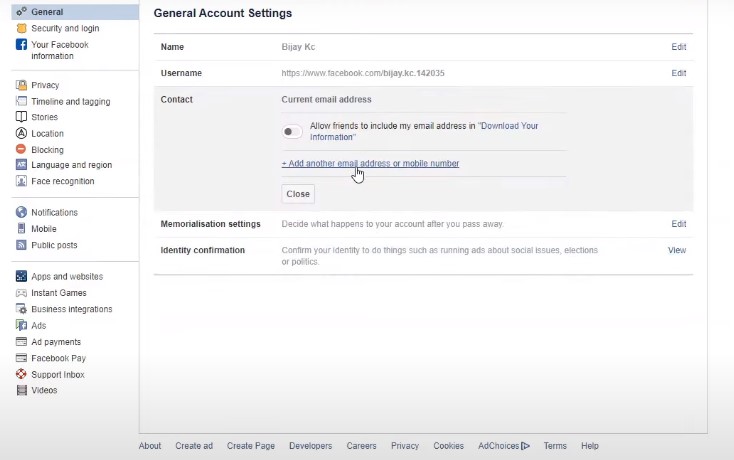Open Business integrations settings
This screenshot has width=734, height=460.
coord(72,309)
